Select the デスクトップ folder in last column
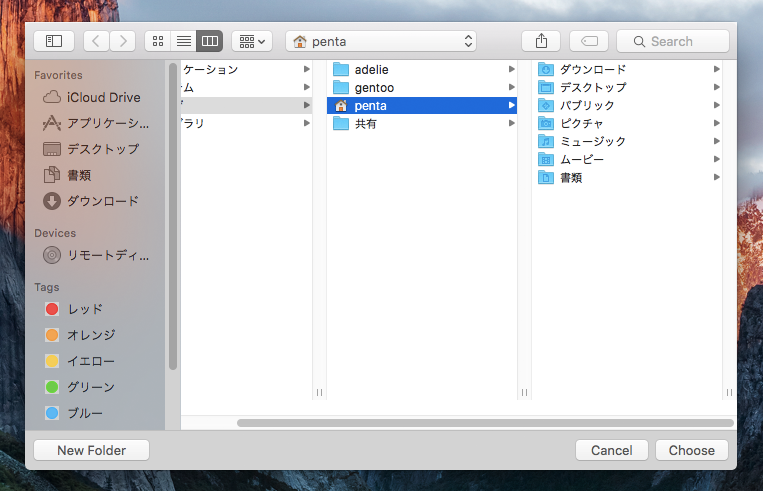Viewport: 763px width, 491px height. [627, 88]
